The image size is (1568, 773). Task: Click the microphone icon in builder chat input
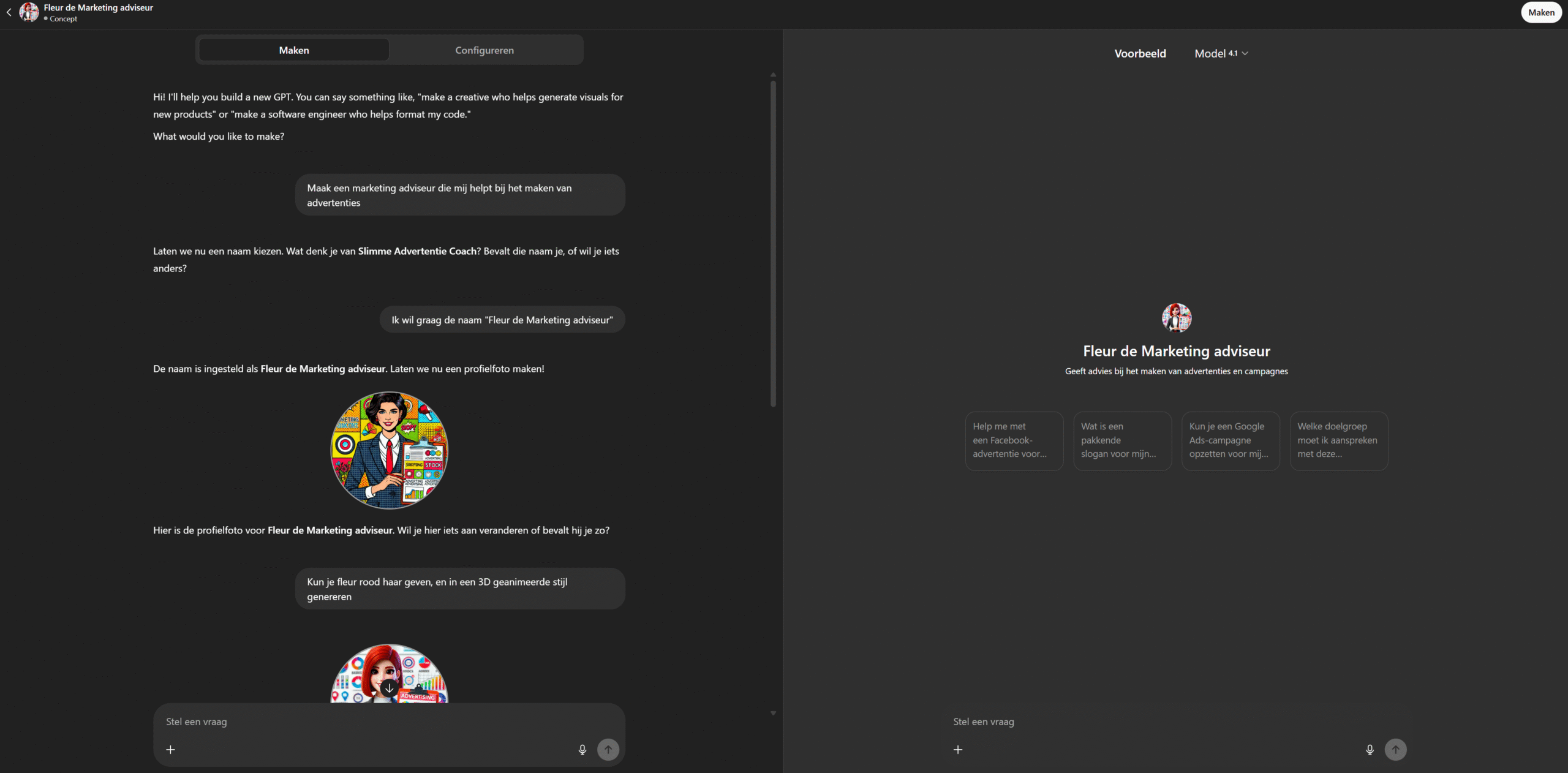click(582, 749)
